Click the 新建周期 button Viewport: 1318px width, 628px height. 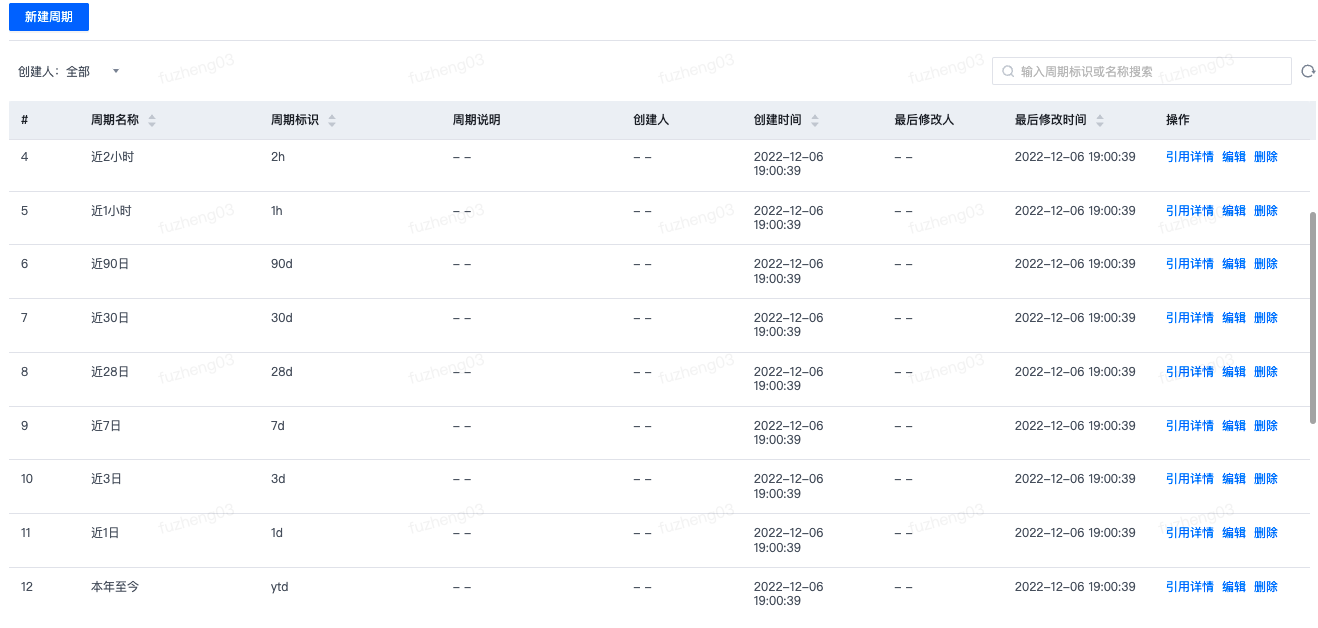point(49,17)
